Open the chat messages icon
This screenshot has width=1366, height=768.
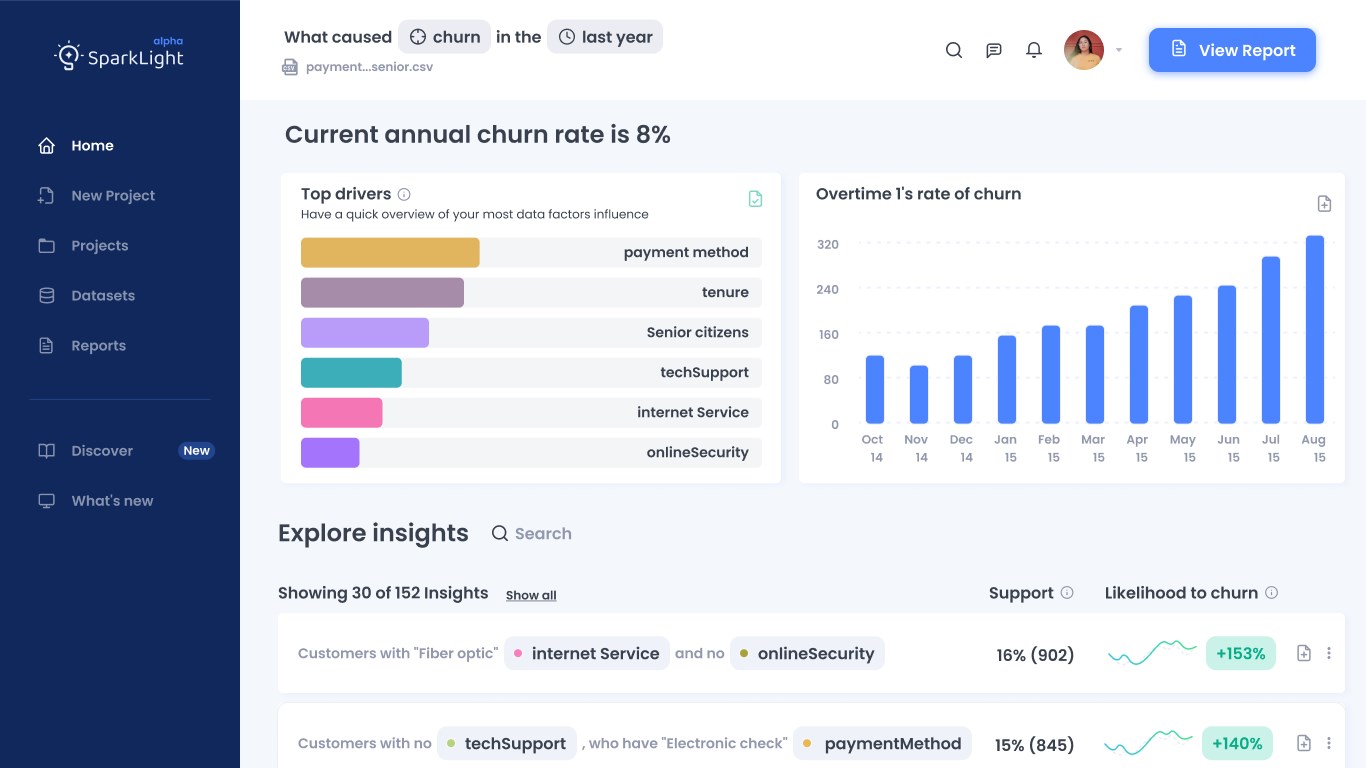994,50
